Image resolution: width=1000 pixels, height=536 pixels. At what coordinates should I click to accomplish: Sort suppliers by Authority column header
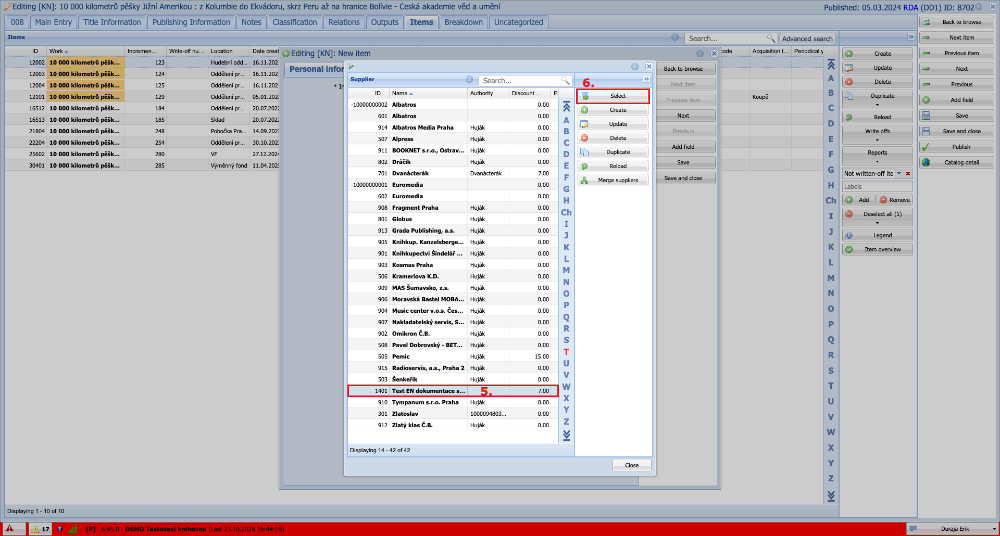coord(488,93)
